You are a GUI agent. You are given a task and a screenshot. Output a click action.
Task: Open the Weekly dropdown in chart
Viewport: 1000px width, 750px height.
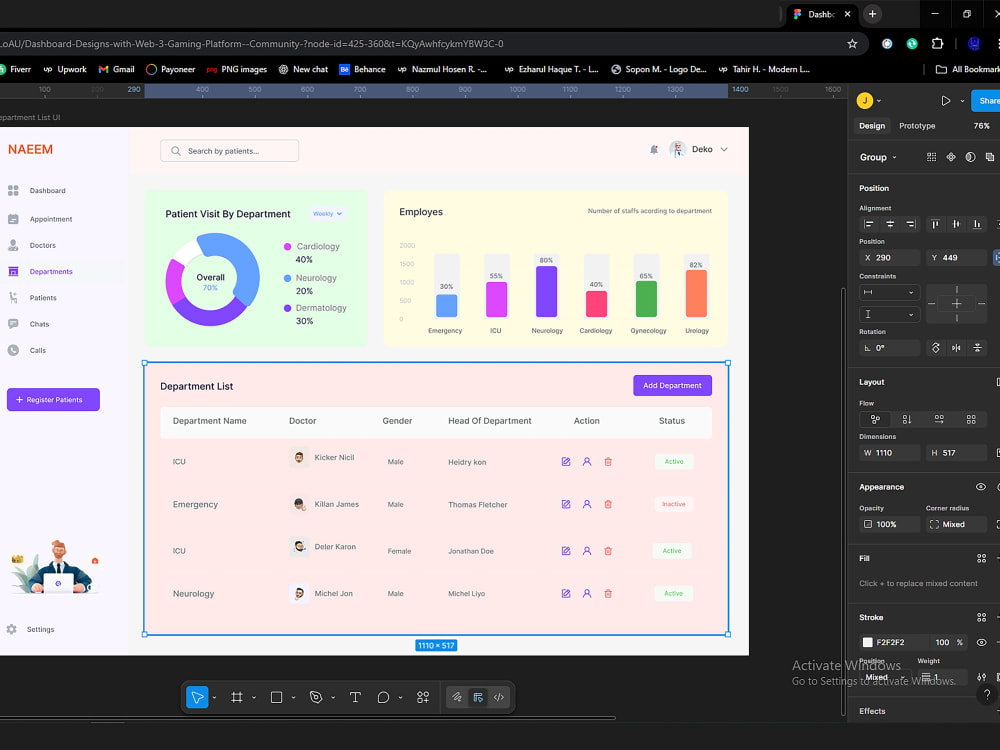pyautogui.click(x=327, y=214)
